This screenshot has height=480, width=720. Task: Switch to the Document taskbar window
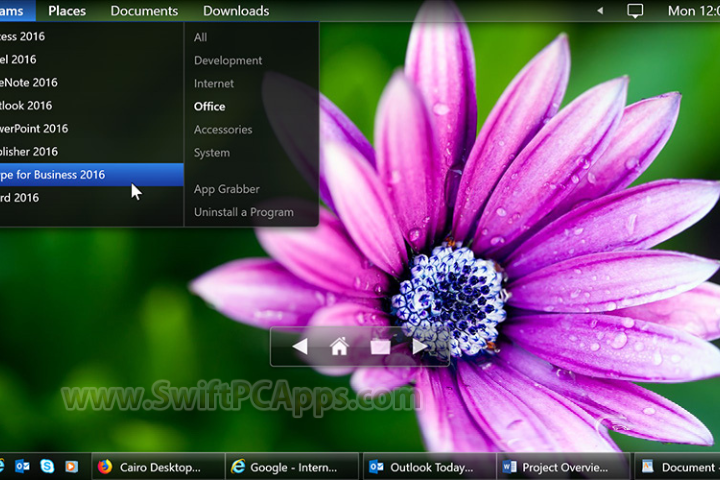coord(677,467)
